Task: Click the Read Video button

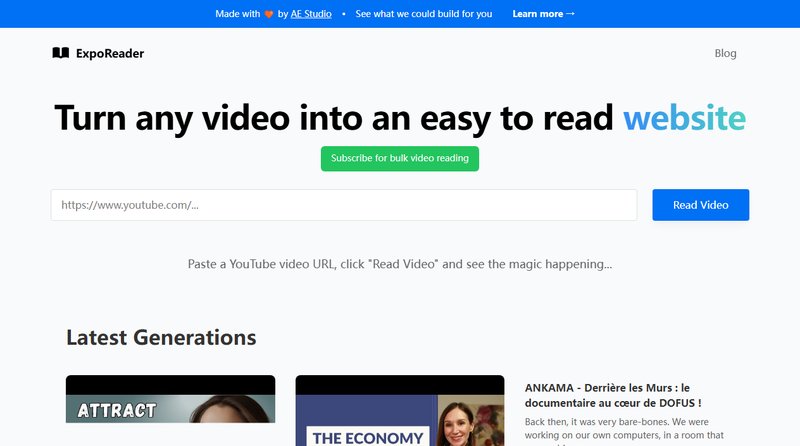Action: tap(700, 205)
